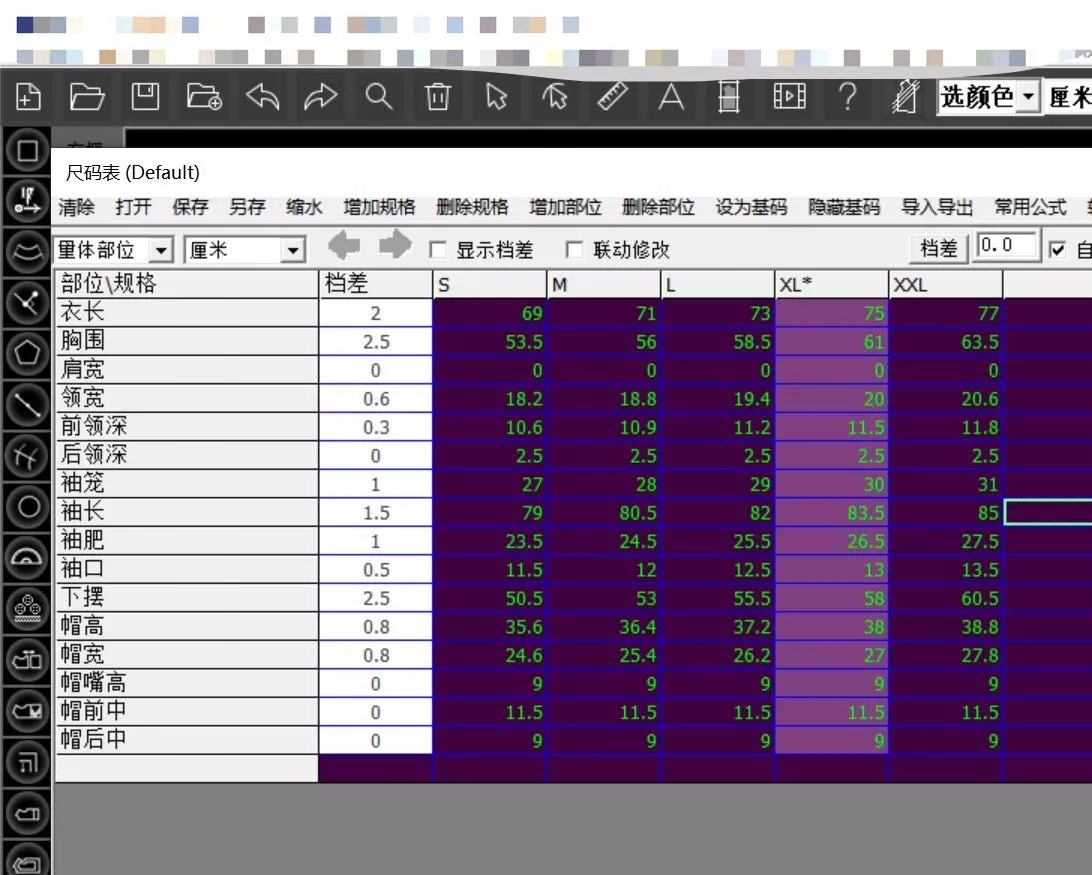Click 增加规格 menu item
Viewport: 1092px width, 875px height.
[x=380, y=207]
